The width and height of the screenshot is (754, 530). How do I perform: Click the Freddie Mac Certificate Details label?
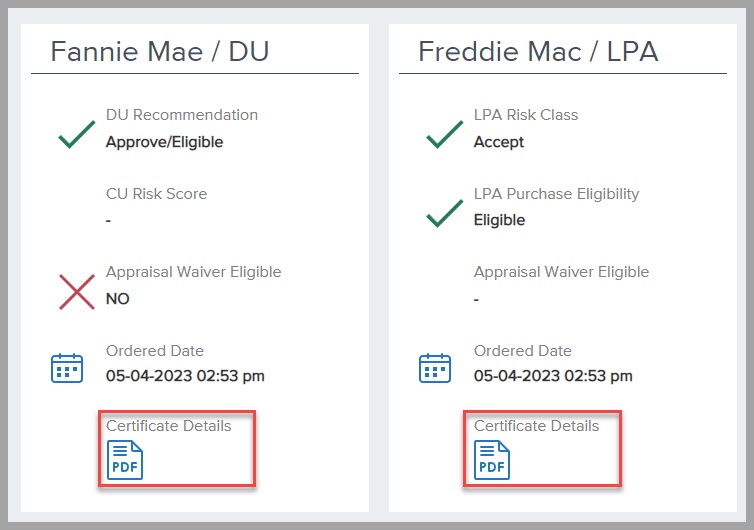click(536, 426)
